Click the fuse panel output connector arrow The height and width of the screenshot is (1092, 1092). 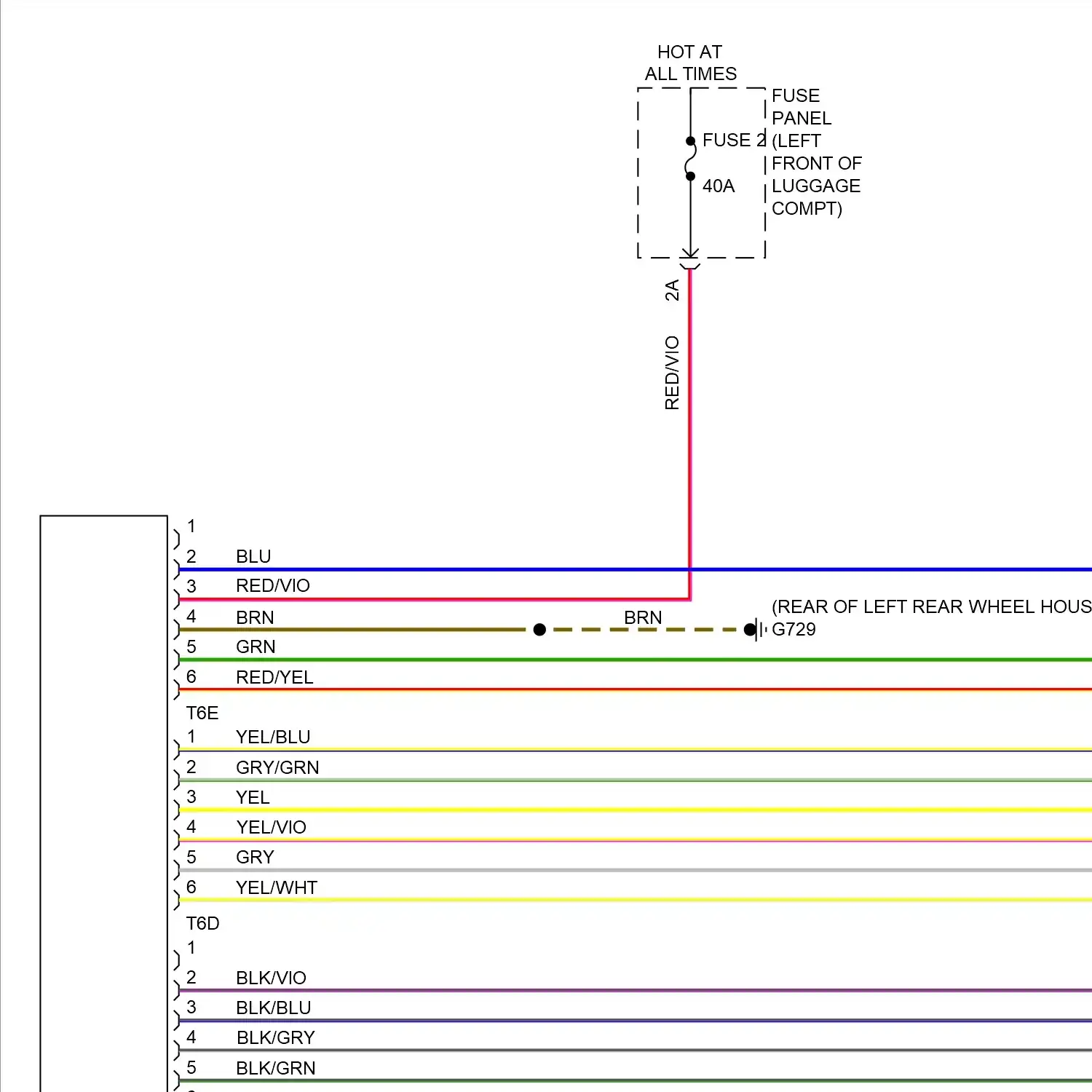(x=690, y=258)
